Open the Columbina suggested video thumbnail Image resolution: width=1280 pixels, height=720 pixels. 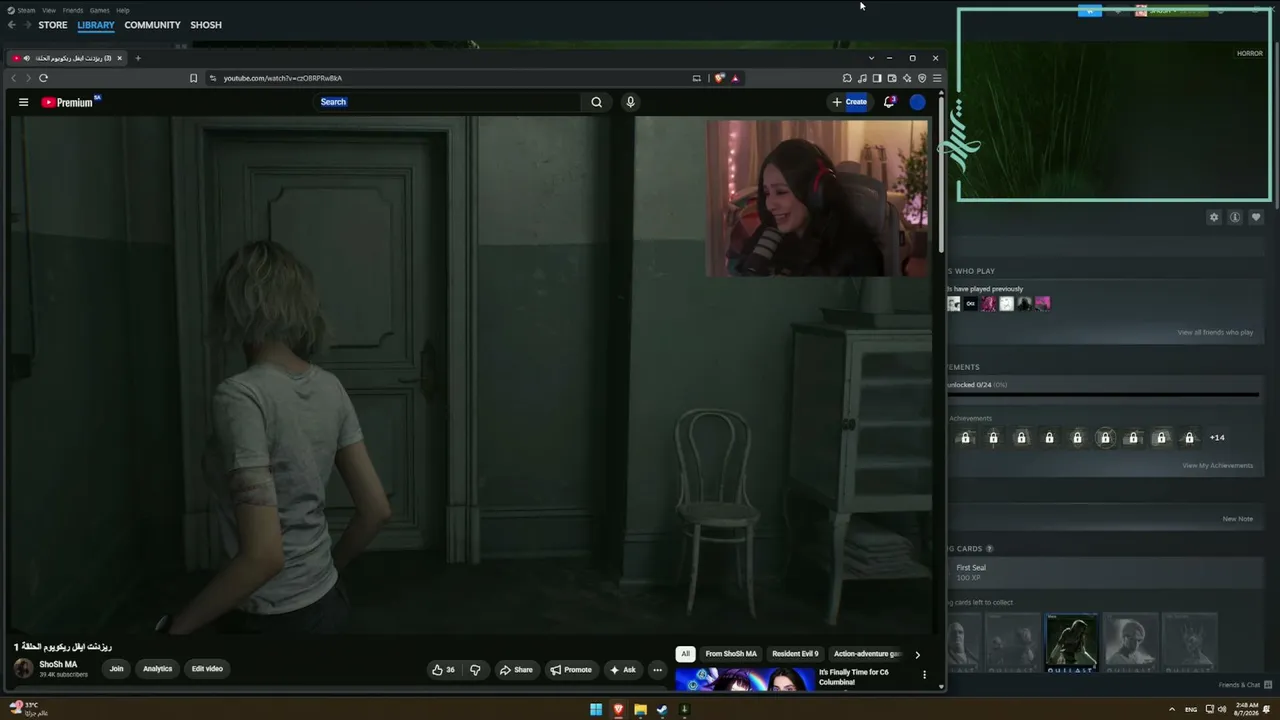pyautogui.click(x=745, y=680)
